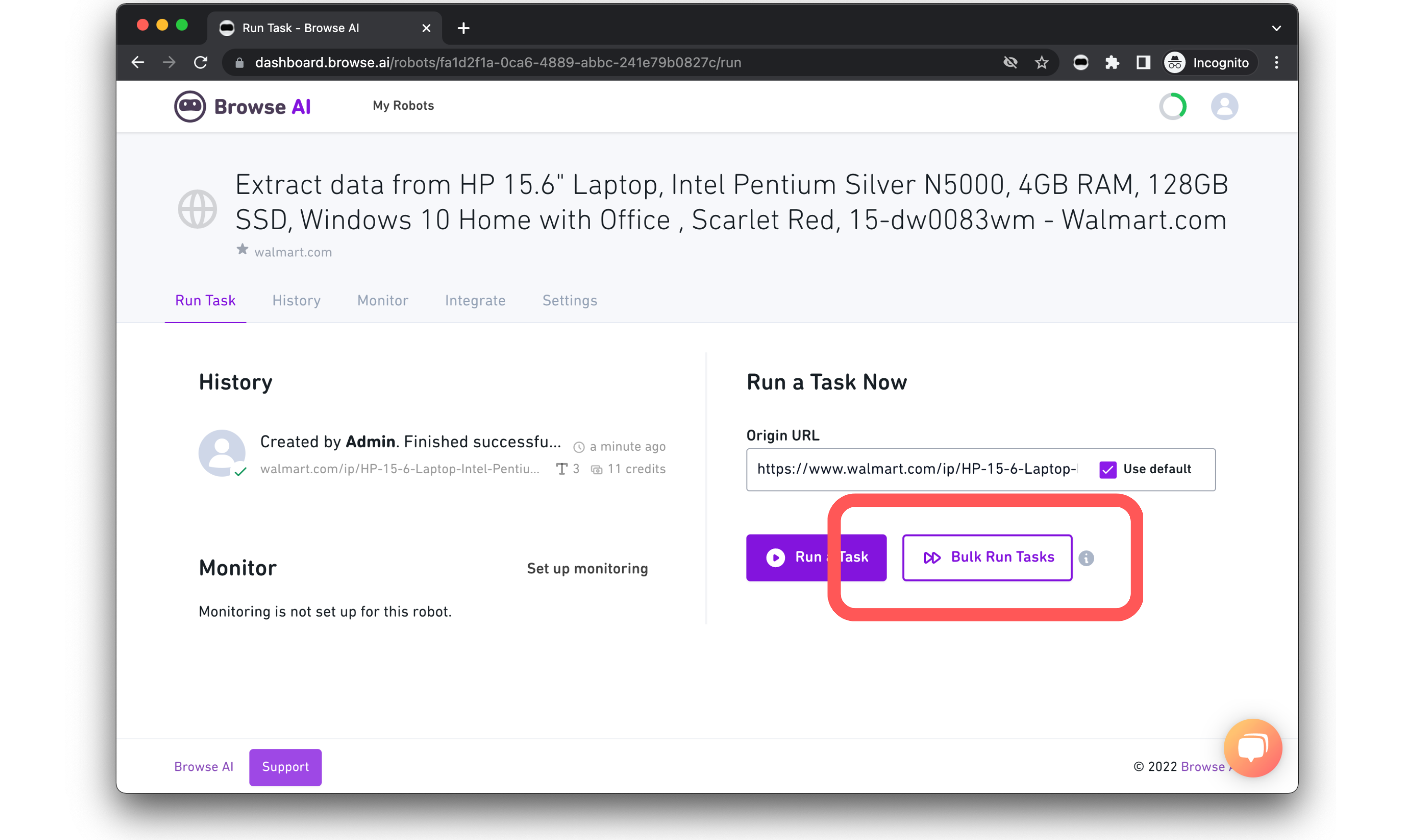Click the Incognito profile icon
The width and height of the screenshot is (1420, 840).
coord(1175,62)
